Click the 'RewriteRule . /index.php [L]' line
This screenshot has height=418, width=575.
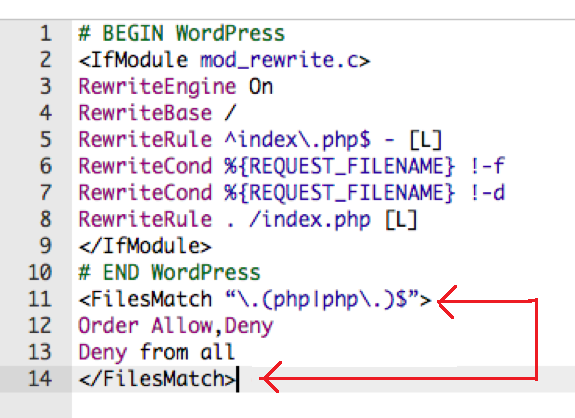click(248, 220)
